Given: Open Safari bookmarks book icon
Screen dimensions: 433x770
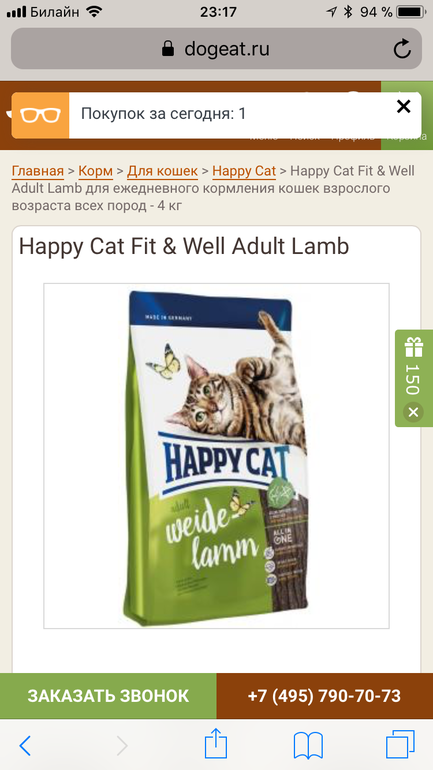Looking at the screenshot, I should point(308,745).
